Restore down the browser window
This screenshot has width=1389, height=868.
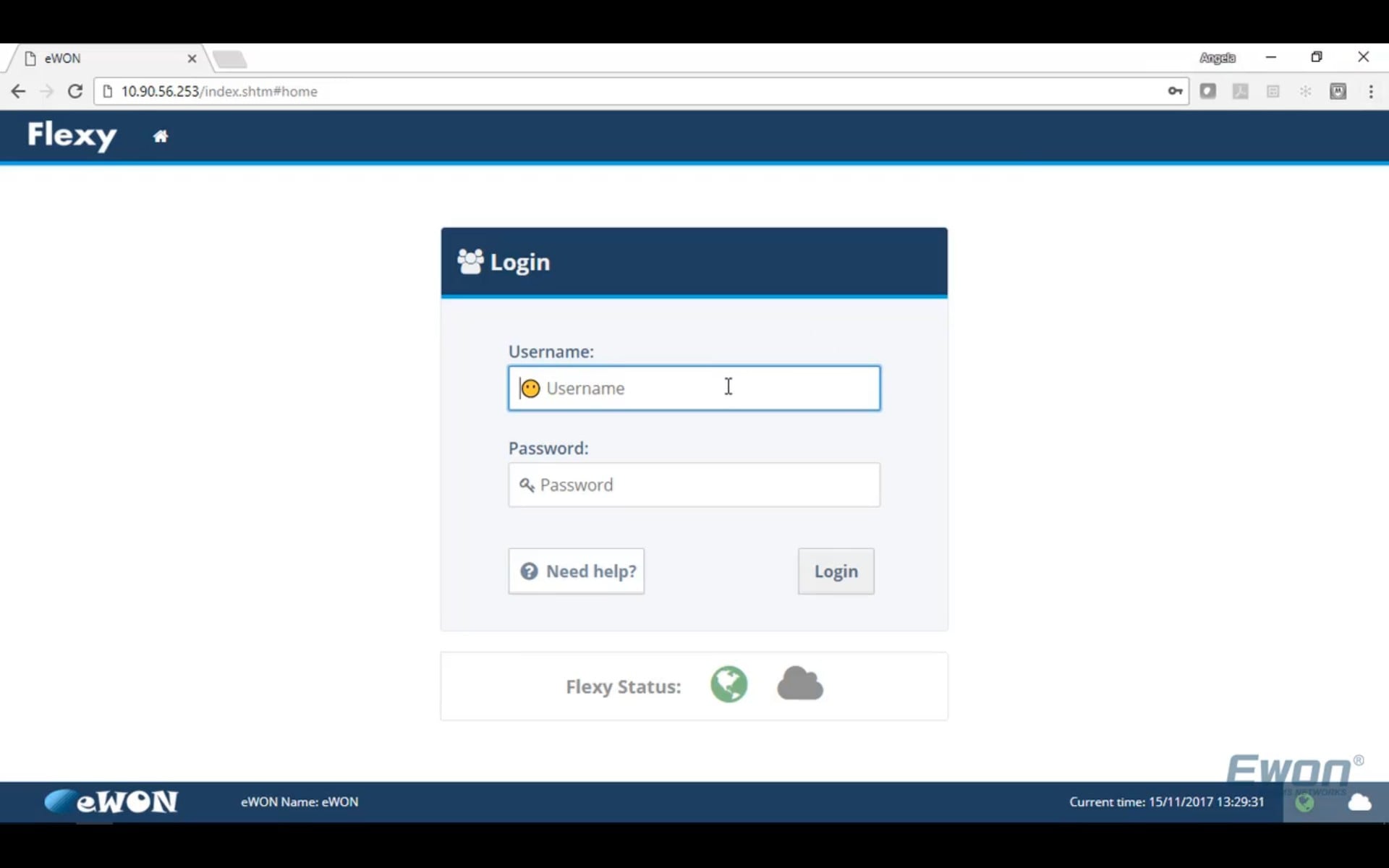(1317, 57)
